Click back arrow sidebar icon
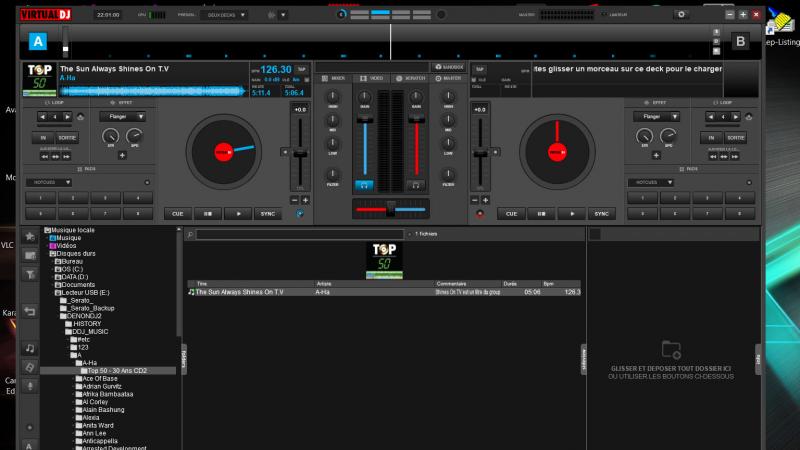This screenshot has width=800, height=450. (30, 311)
